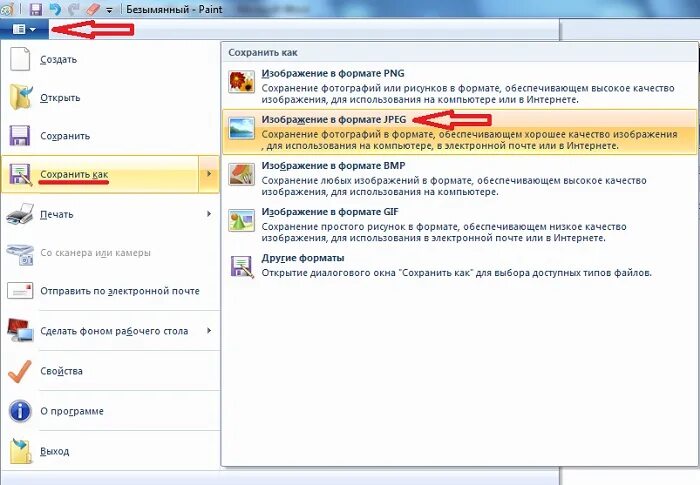The width and height of the screenshot is (700, 485).
Task: Open the blue Paint file menu button
Action: [x=24, y=29]
